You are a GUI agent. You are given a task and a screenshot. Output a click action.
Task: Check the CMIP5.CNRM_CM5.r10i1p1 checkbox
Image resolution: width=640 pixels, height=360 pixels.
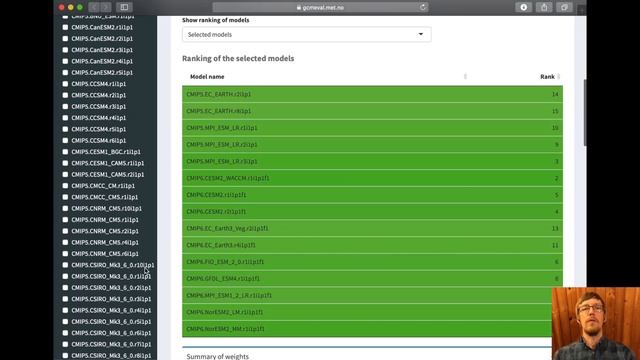pos(65,208)
